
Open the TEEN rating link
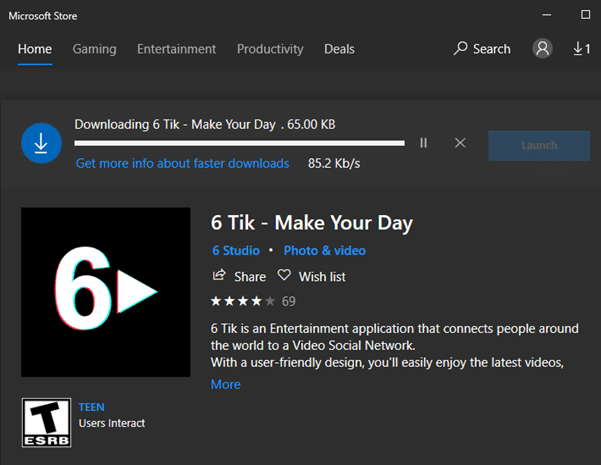pyautogui.click(x=92, y=407)
